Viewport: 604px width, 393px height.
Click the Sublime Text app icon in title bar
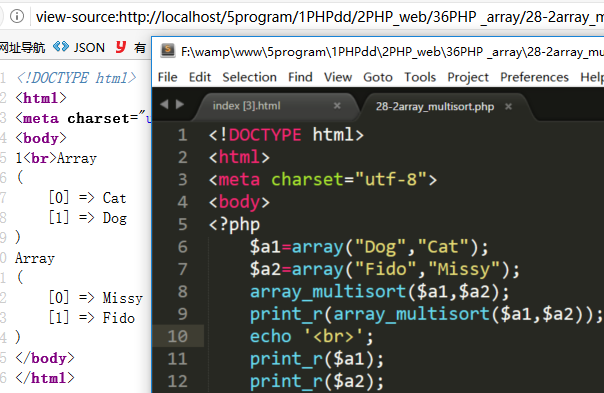click(x=168, y=50)
